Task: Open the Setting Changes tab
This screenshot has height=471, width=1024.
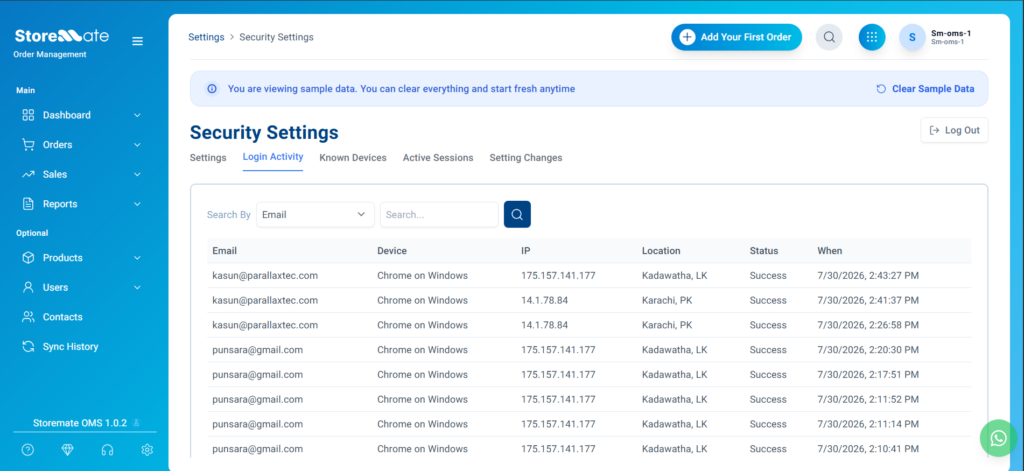Action: click(x=526, y=157)
